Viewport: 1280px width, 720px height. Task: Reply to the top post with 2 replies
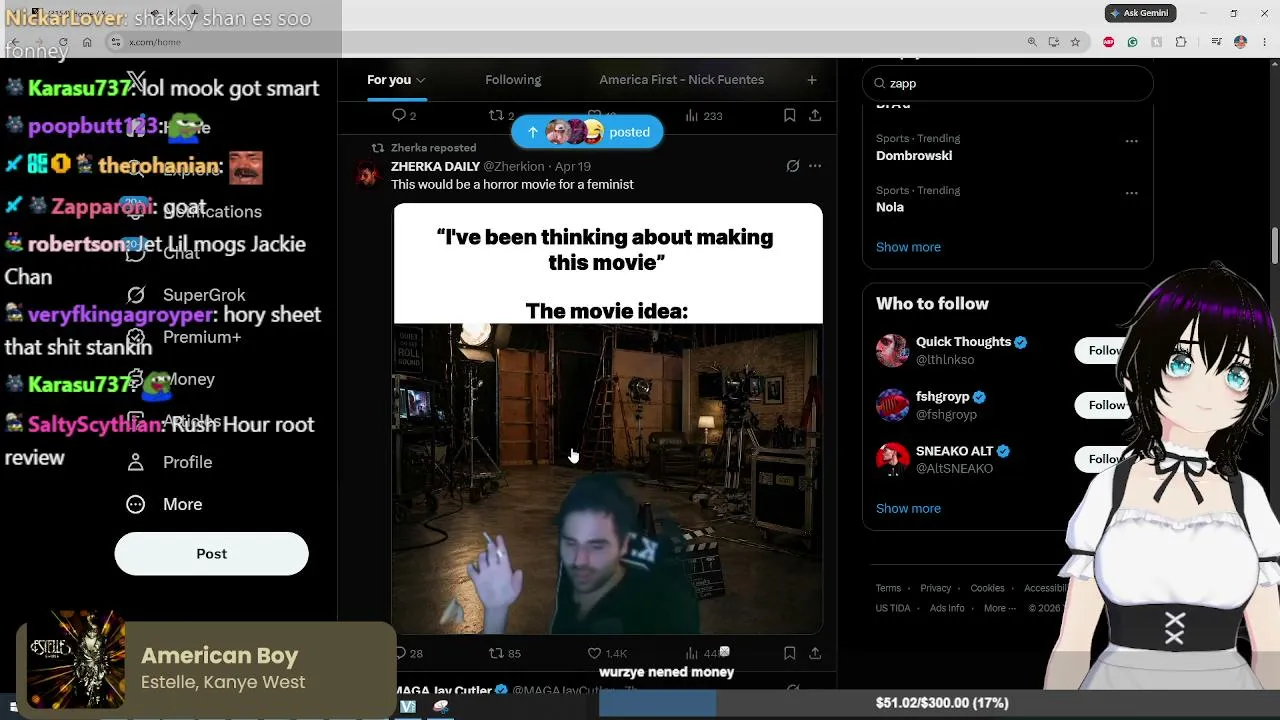click(x=404, y=116)
